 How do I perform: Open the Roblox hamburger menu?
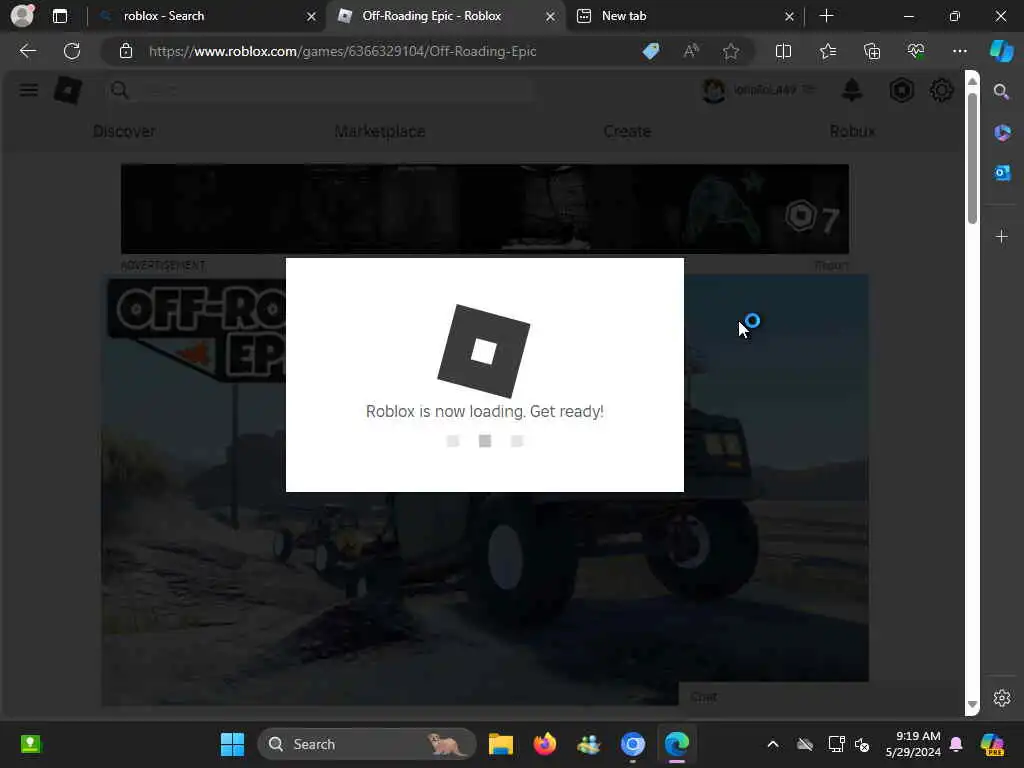(x=28, y=90)
